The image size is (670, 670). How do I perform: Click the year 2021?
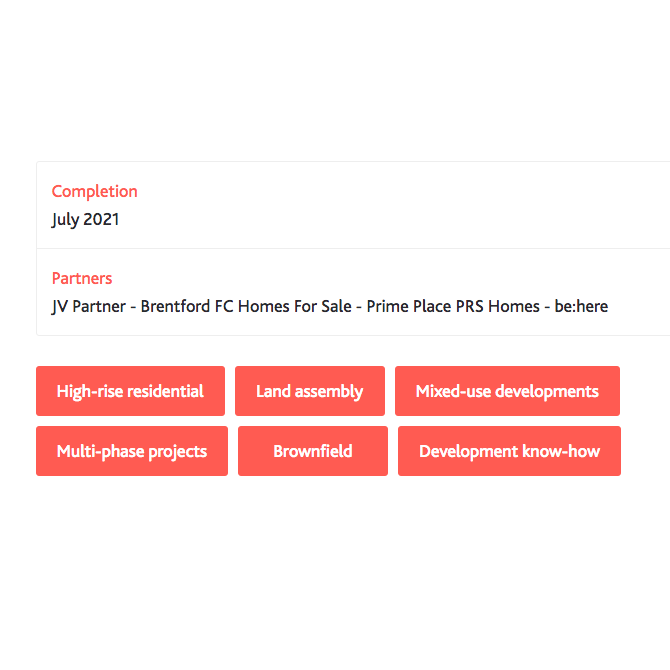102,220
